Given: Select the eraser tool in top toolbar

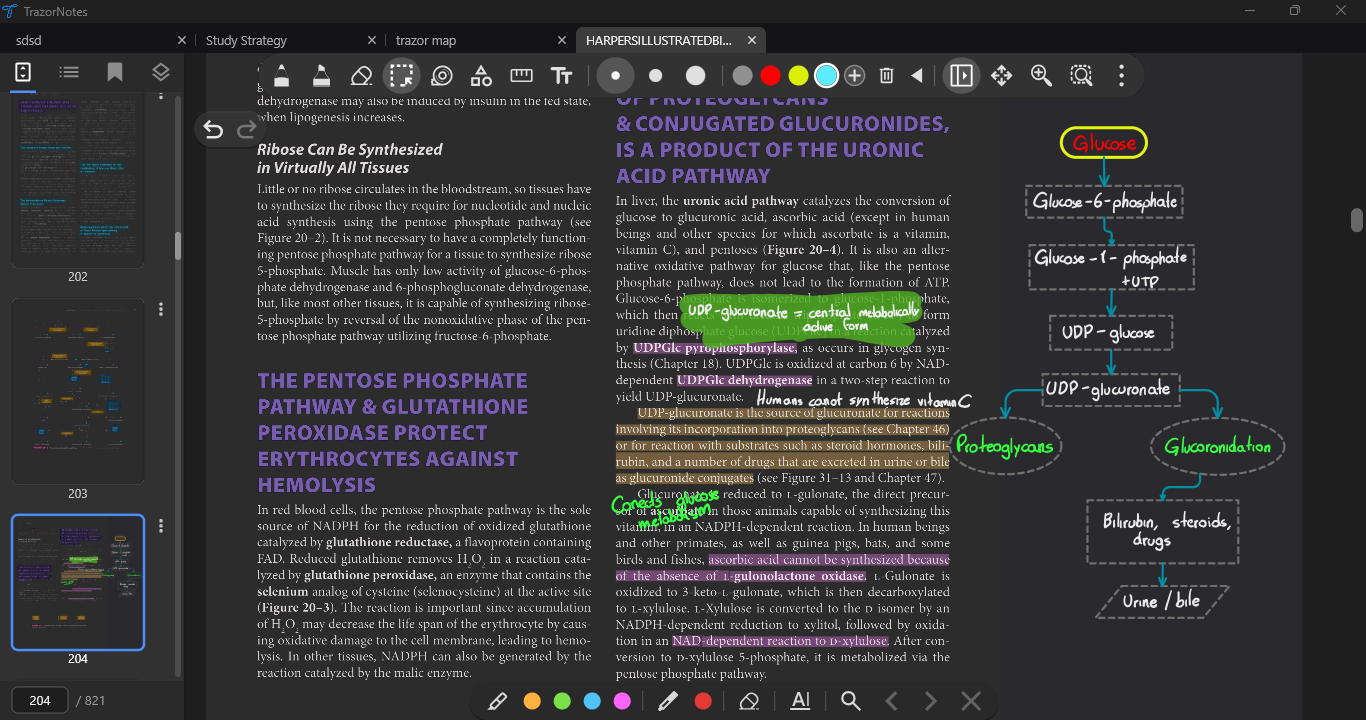Looking at the screenshot, I should (361, 75).
